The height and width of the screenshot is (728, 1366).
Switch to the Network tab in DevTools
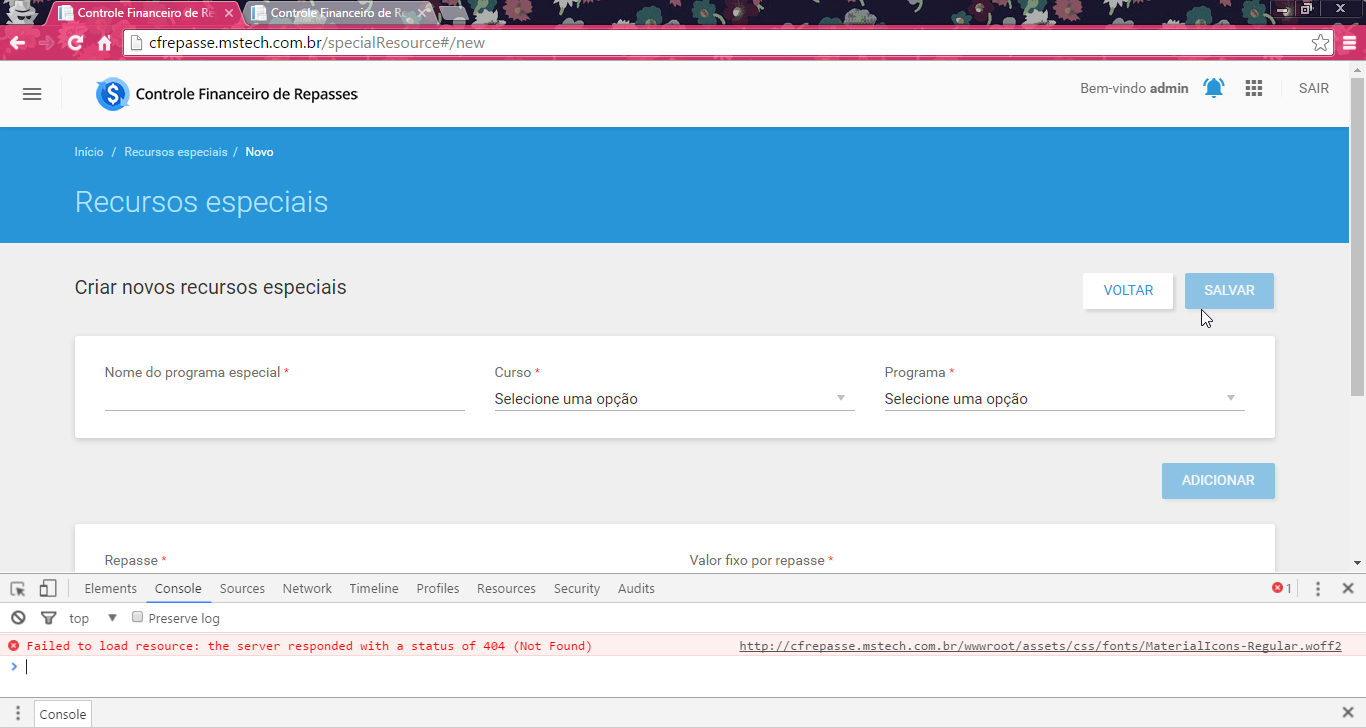pos(307,589)
